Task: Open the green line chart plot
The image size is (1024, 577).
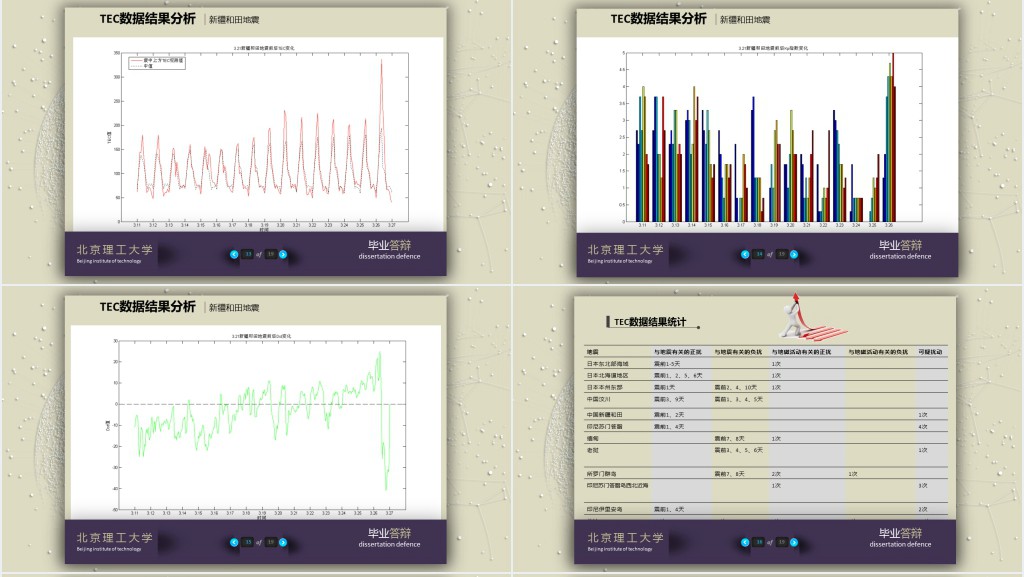Action: coord(258,421)
